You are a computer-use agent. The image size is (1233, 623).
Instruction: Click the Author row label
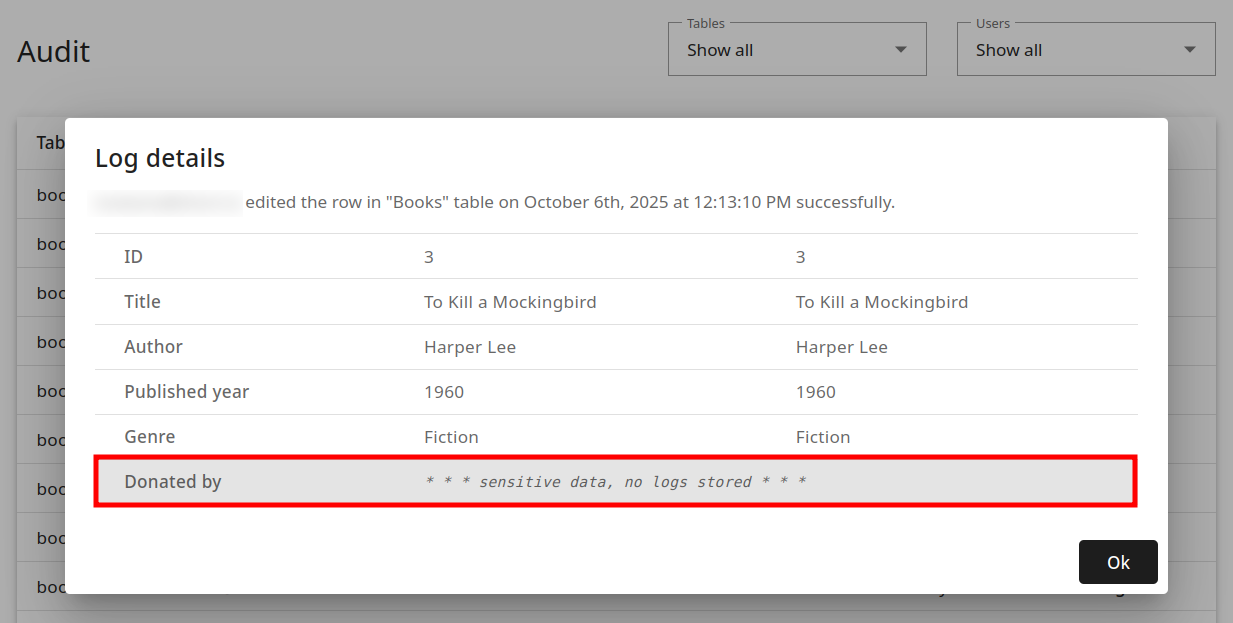pos(153,347)
